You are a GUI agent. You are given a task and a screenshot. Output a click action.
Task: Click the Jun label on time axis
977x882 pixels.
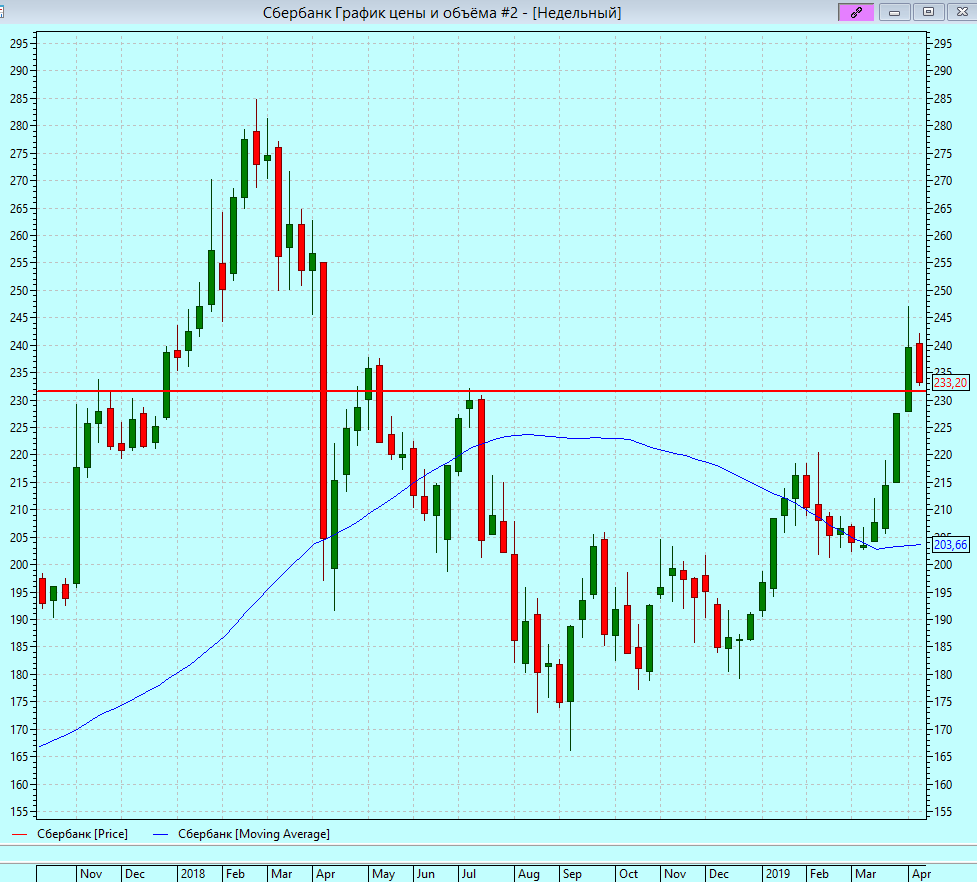(x=426, y=874)
